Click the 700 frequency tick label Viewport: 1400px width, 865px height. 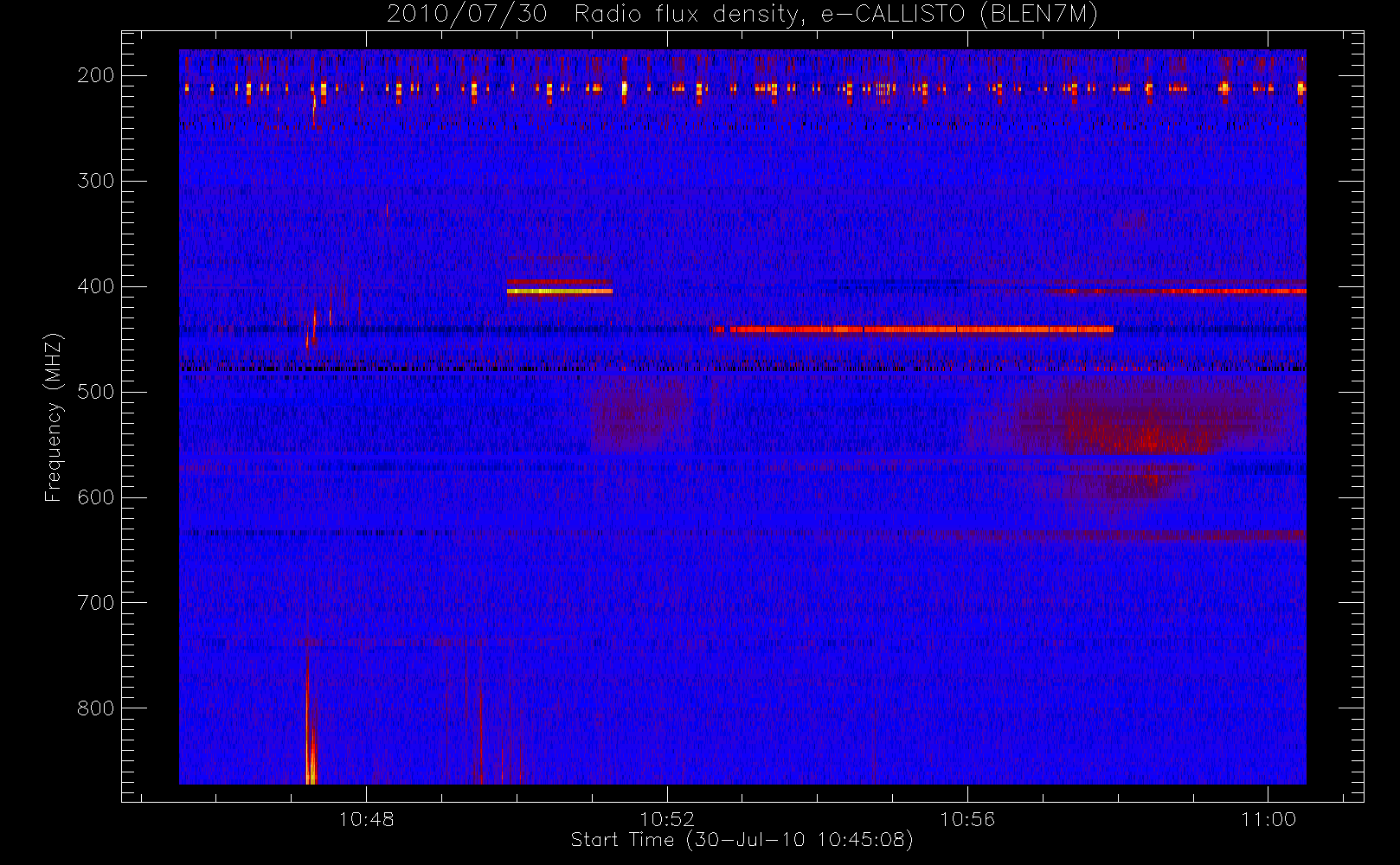pos(96,603)
